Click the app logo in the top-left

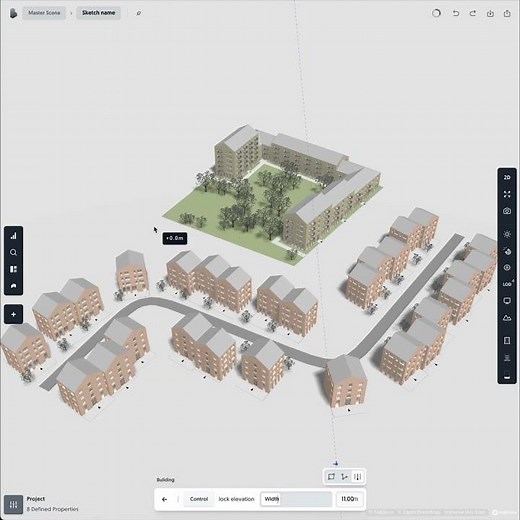click(13, 13)
